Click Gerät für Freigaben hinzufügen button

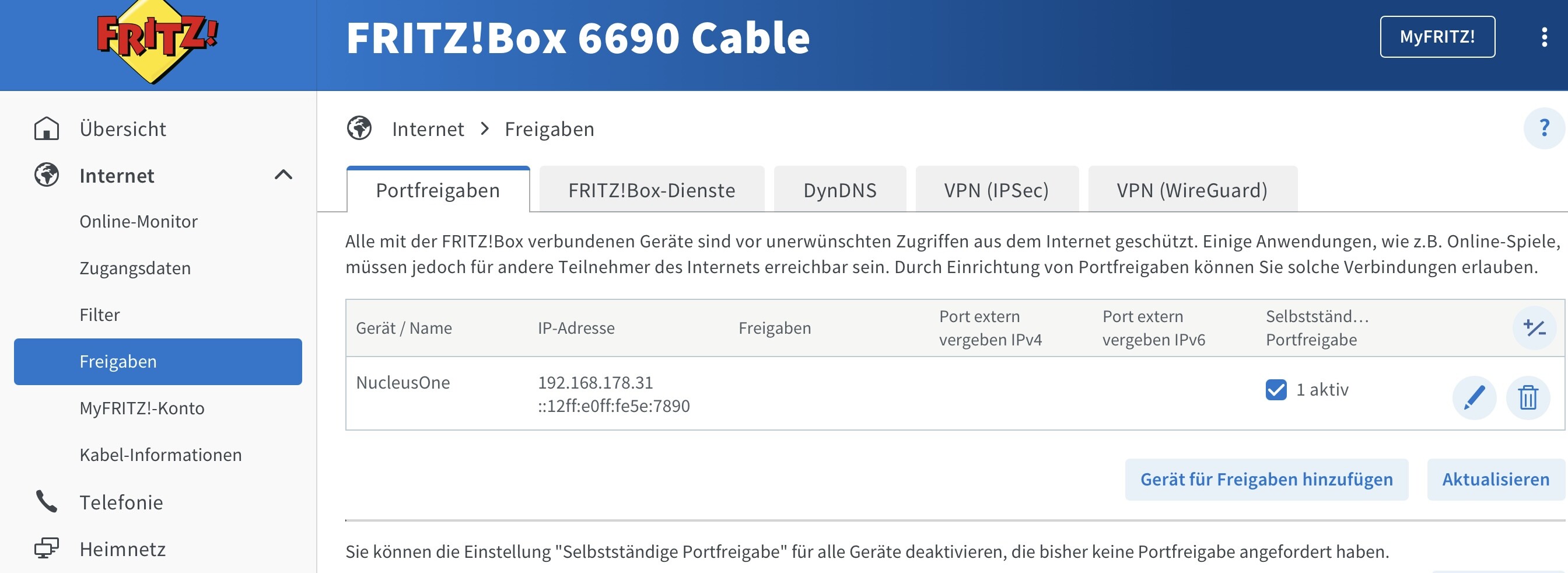click(x=1266, y=480)
